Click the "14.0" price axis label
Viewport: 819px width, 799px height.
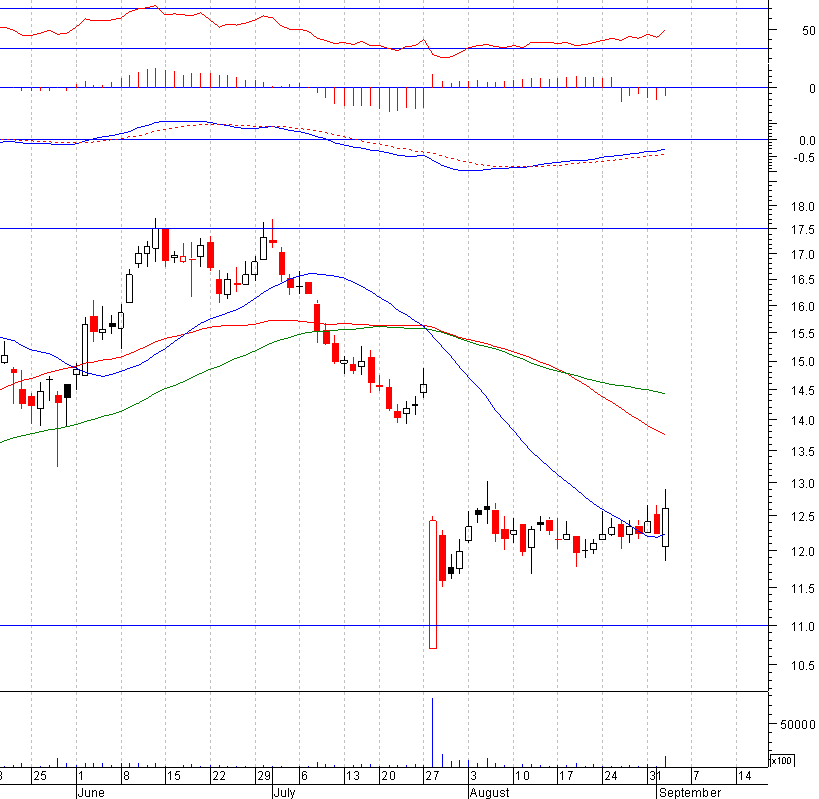coord(803,420)
